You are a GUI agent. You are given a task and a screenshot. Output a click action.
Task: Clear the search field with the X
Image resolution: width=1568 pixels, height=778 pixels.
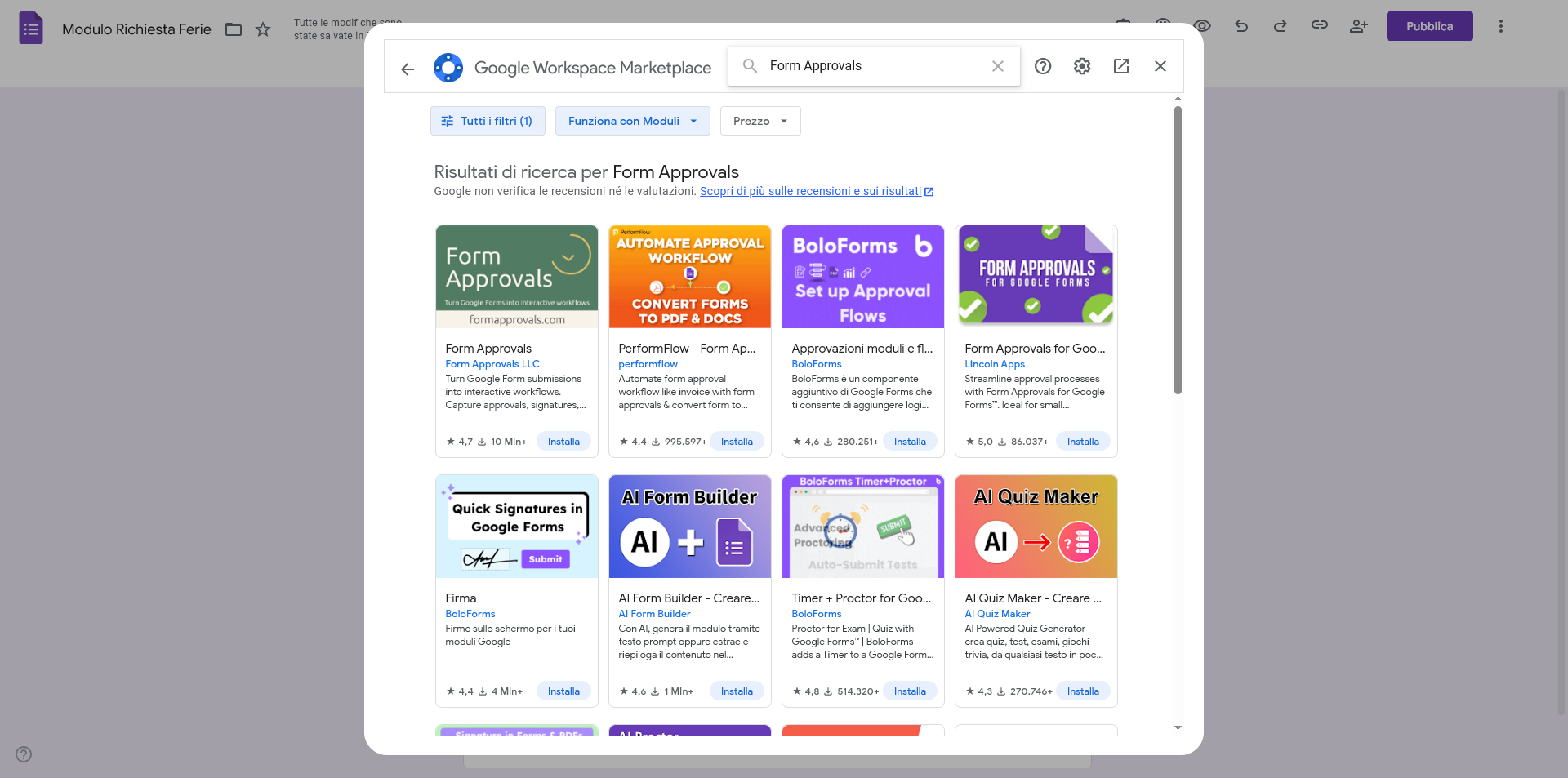point(997,66)
